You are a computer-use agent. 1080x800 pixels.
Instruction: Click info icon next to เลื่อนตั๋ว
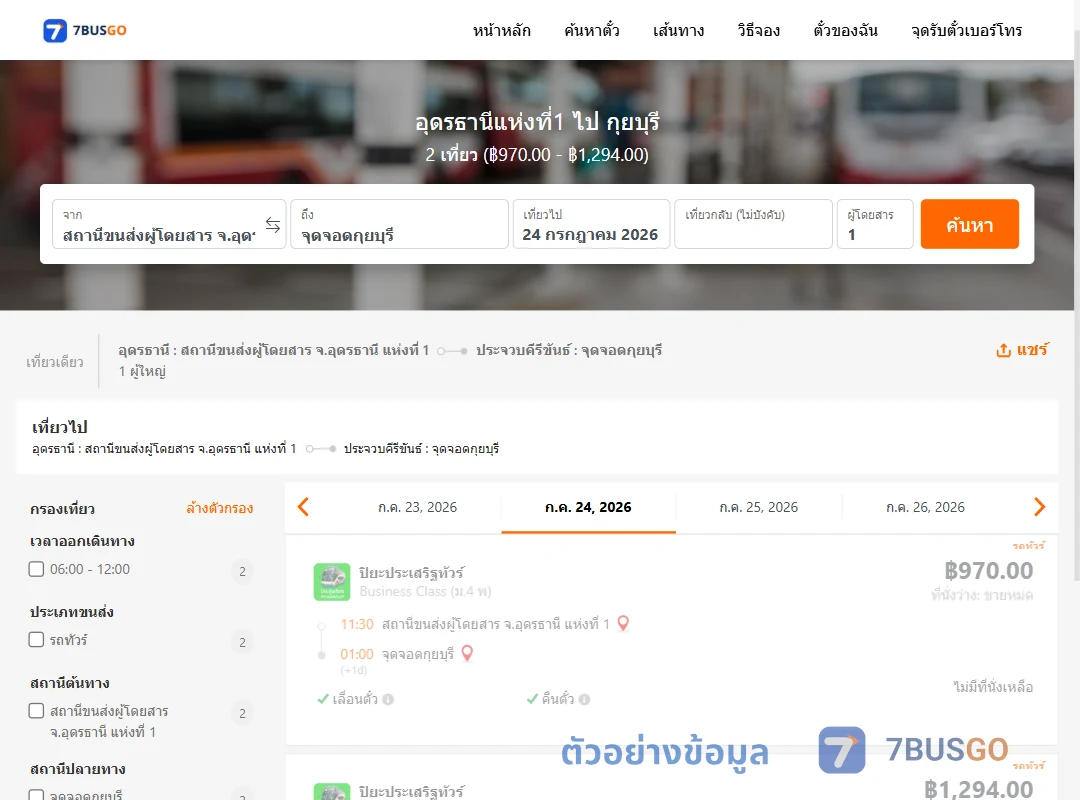click(x=388, y=699)
